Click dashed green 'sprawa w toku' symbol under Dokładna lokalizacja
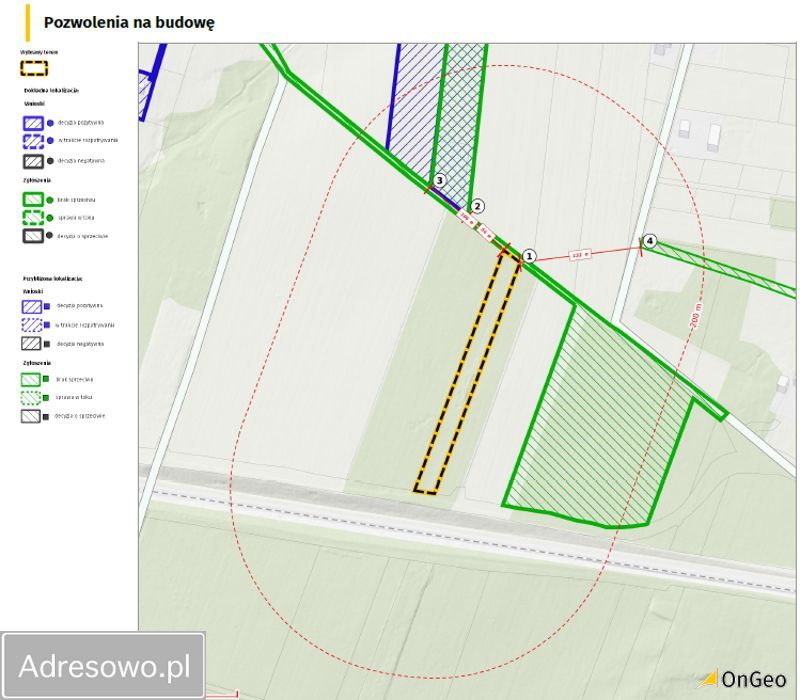This screenshot has width=800, height=700. pos(33,218)
